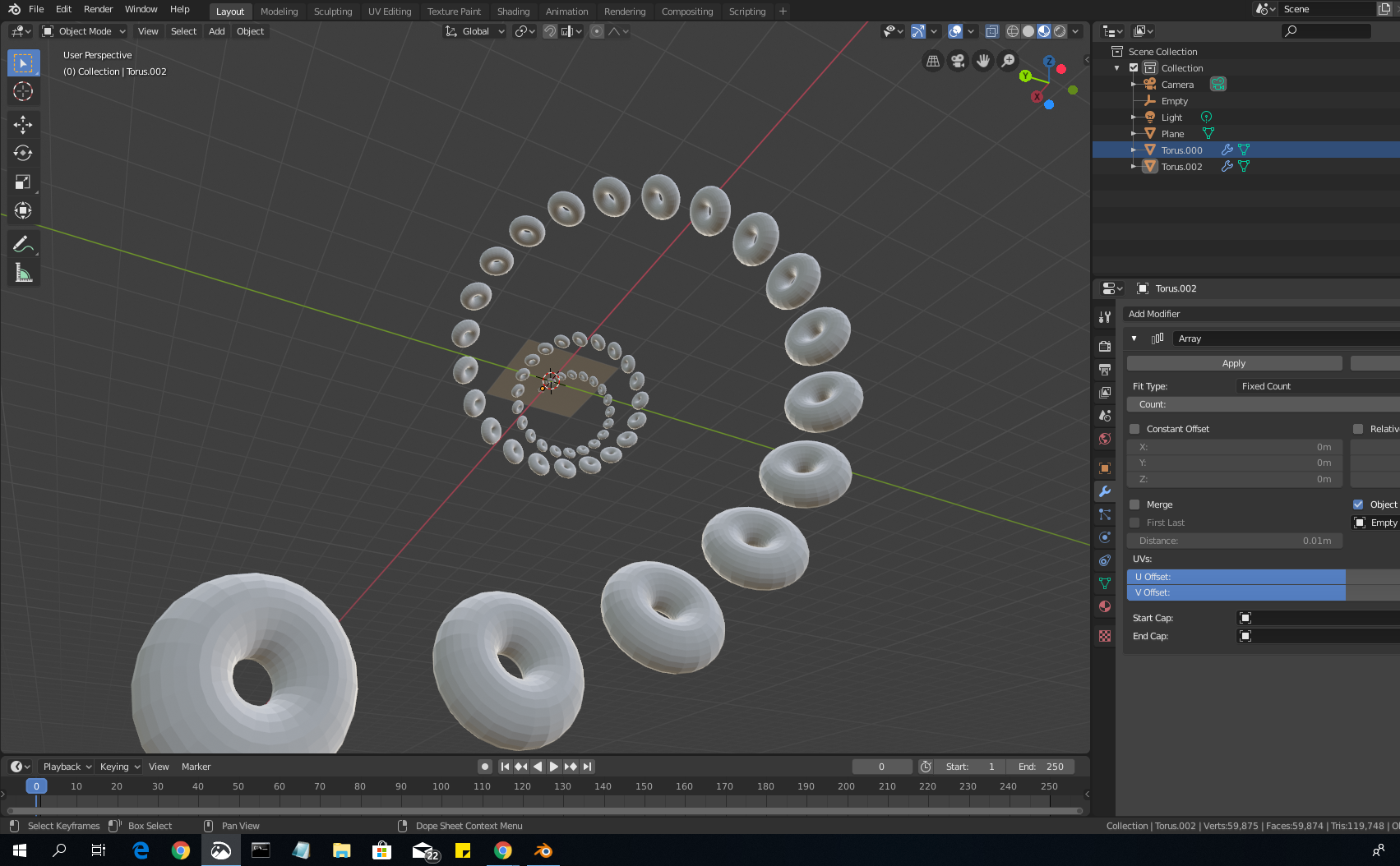The height and width of the screenshot is (866, 1400).
Task: Open the Material properties tab
Action: (1105, 606)
